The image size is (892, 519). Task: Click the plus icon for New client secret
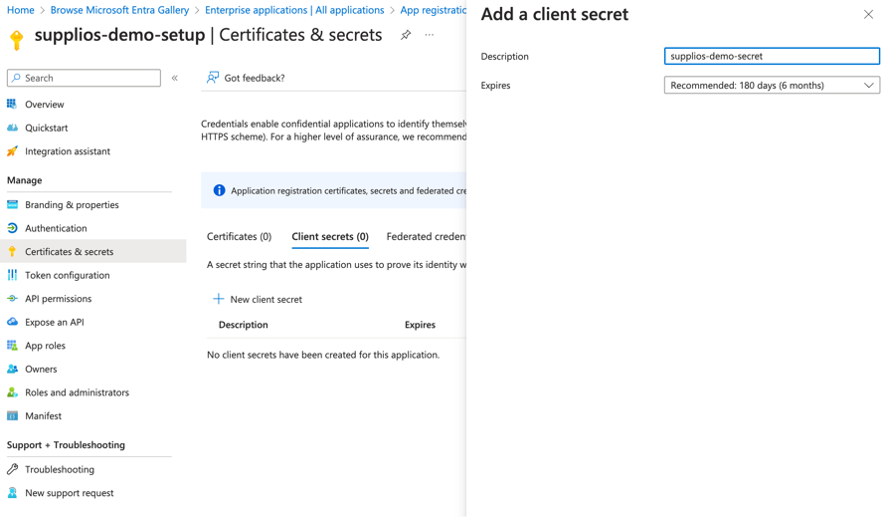coord(218,299)
